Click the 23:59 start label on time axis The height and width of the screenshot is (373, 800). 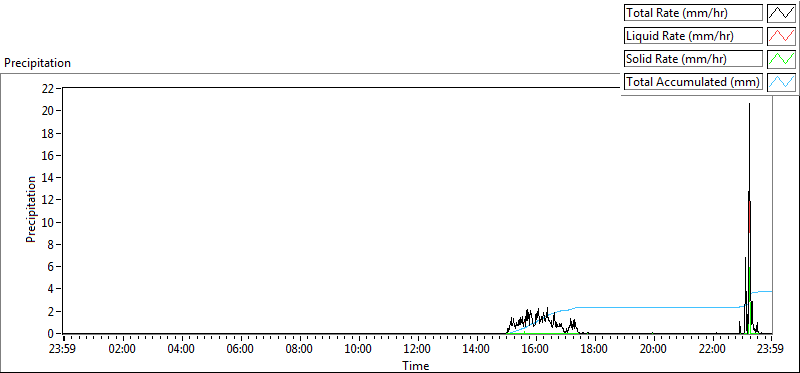click(x=63, y=350)
